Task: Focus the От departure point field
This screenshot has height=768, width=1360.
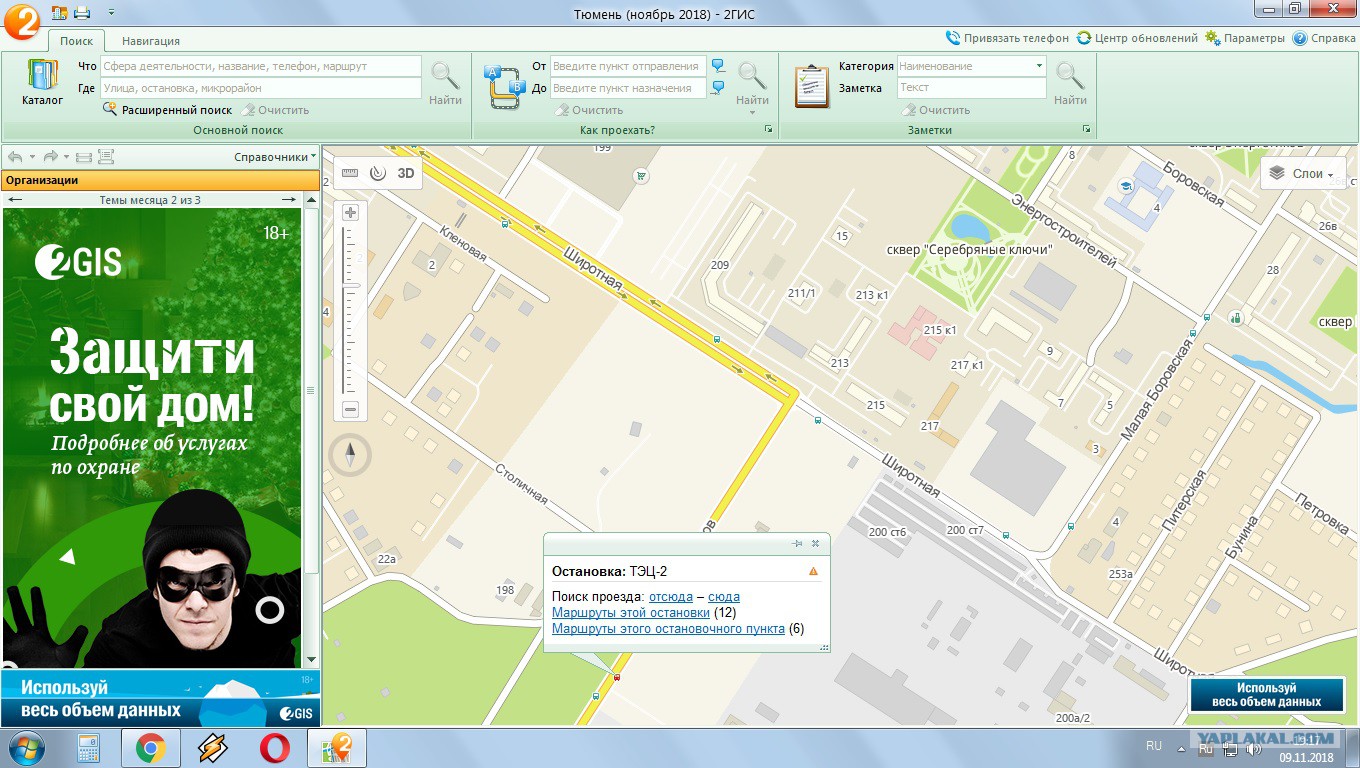Action: click(628, 66)
